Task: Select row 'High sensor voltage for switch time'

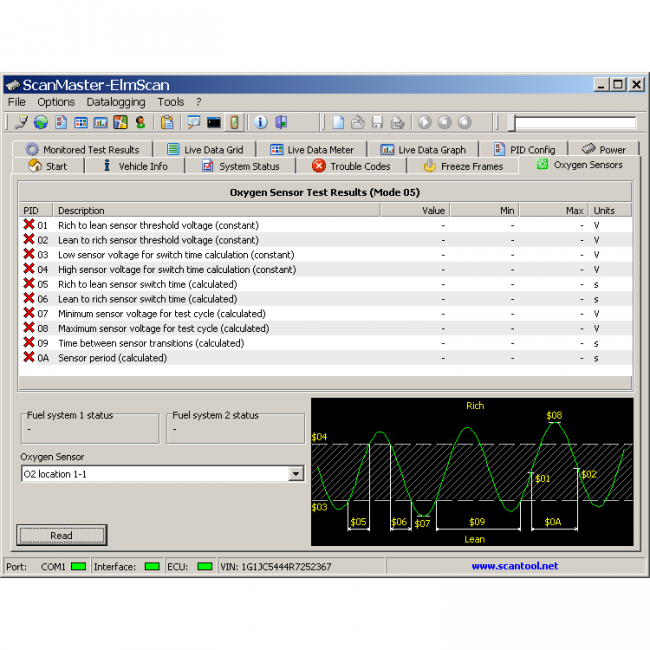Action: [x=325, y=269]
